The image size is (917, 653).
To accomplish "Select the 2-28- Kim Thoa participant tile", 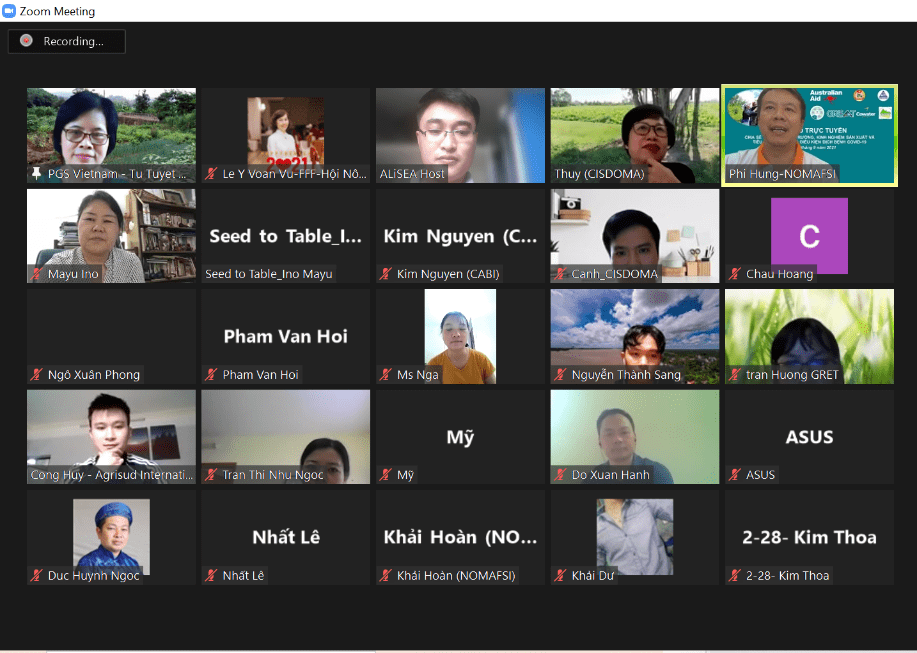I will click(x=809, y=537).
